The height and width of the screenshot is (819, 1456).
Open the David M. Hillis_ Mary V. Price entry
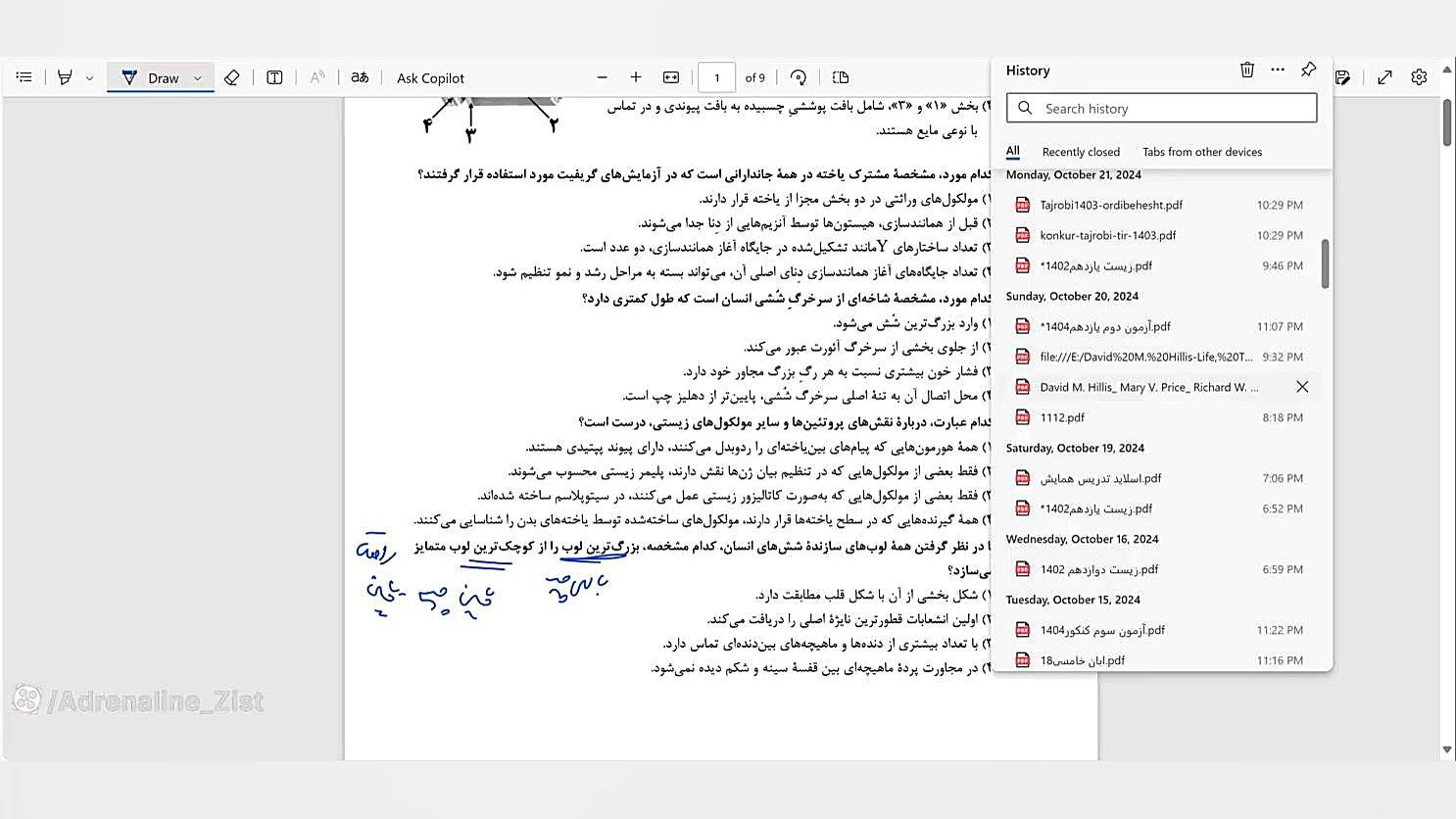click(x=1161, y=387)
